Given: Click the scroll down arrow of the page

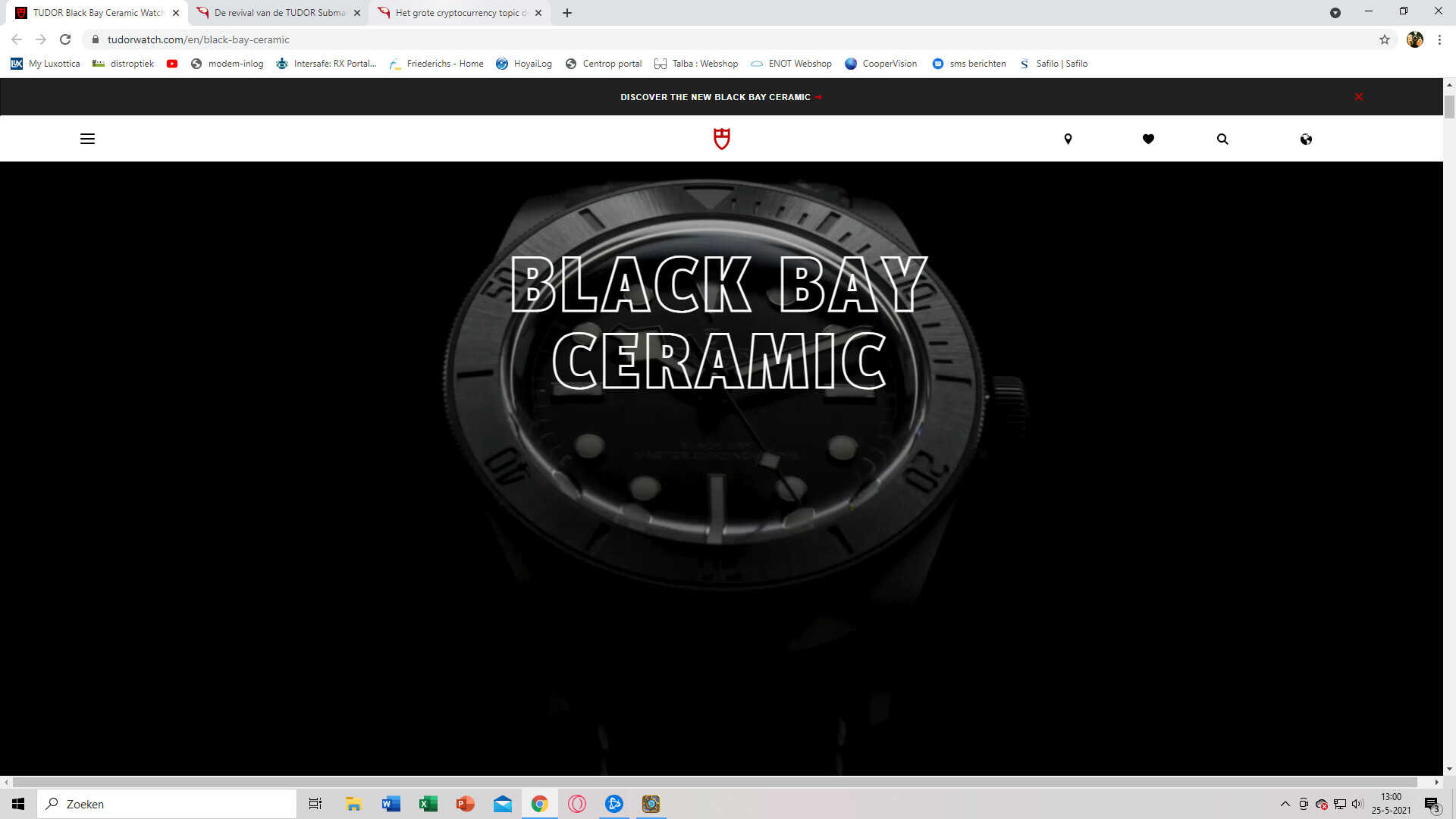Looking at the screenshot, I should (1449, 769).
